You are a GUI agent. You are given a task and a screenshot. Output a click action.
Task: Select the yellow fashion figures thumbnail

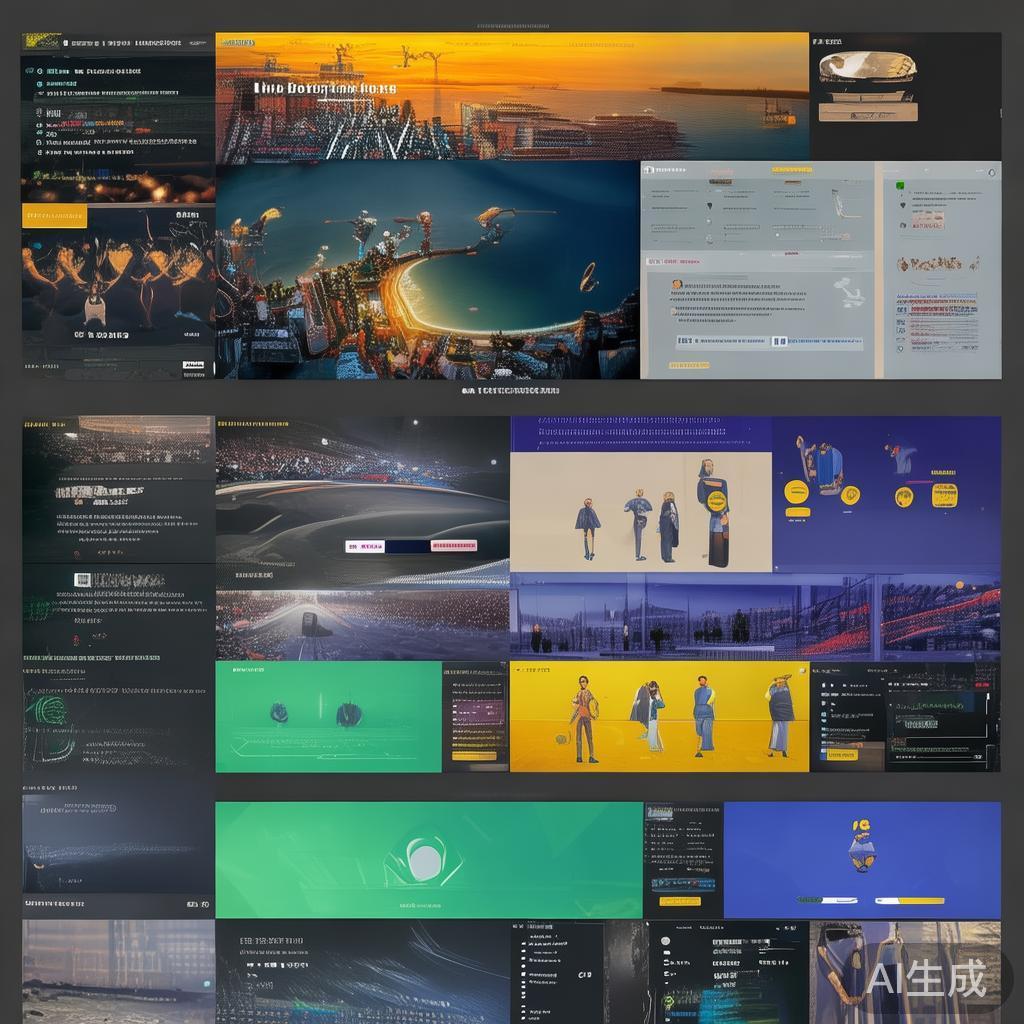coord(659,716)
